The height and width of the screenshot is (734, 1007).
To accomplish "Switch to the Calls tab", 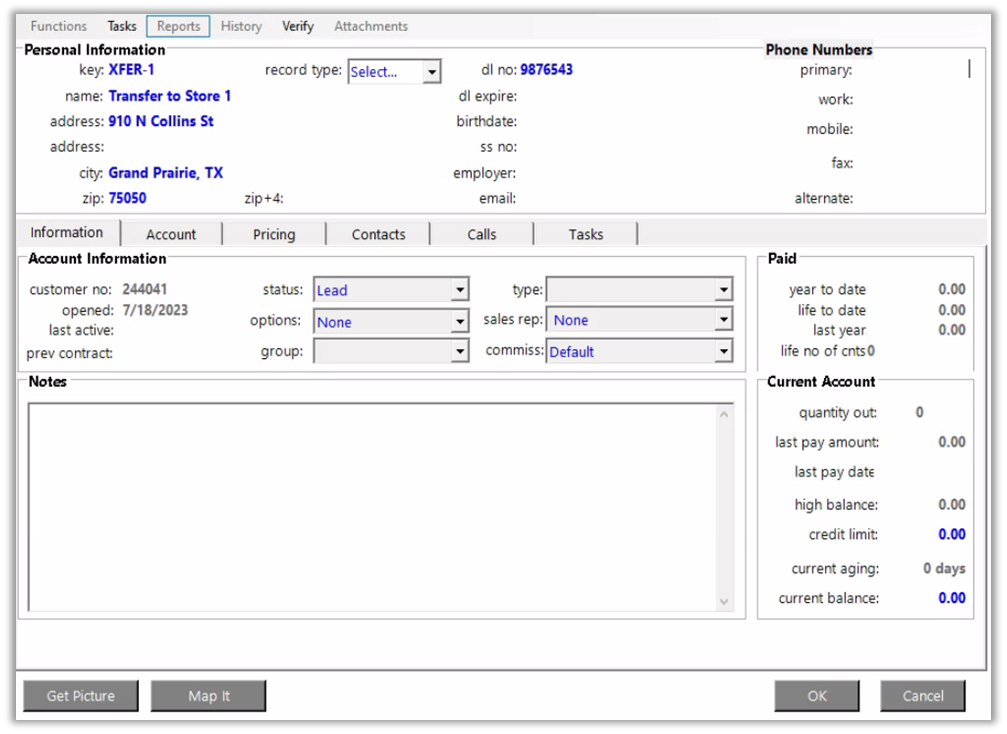I will [481, 234].
